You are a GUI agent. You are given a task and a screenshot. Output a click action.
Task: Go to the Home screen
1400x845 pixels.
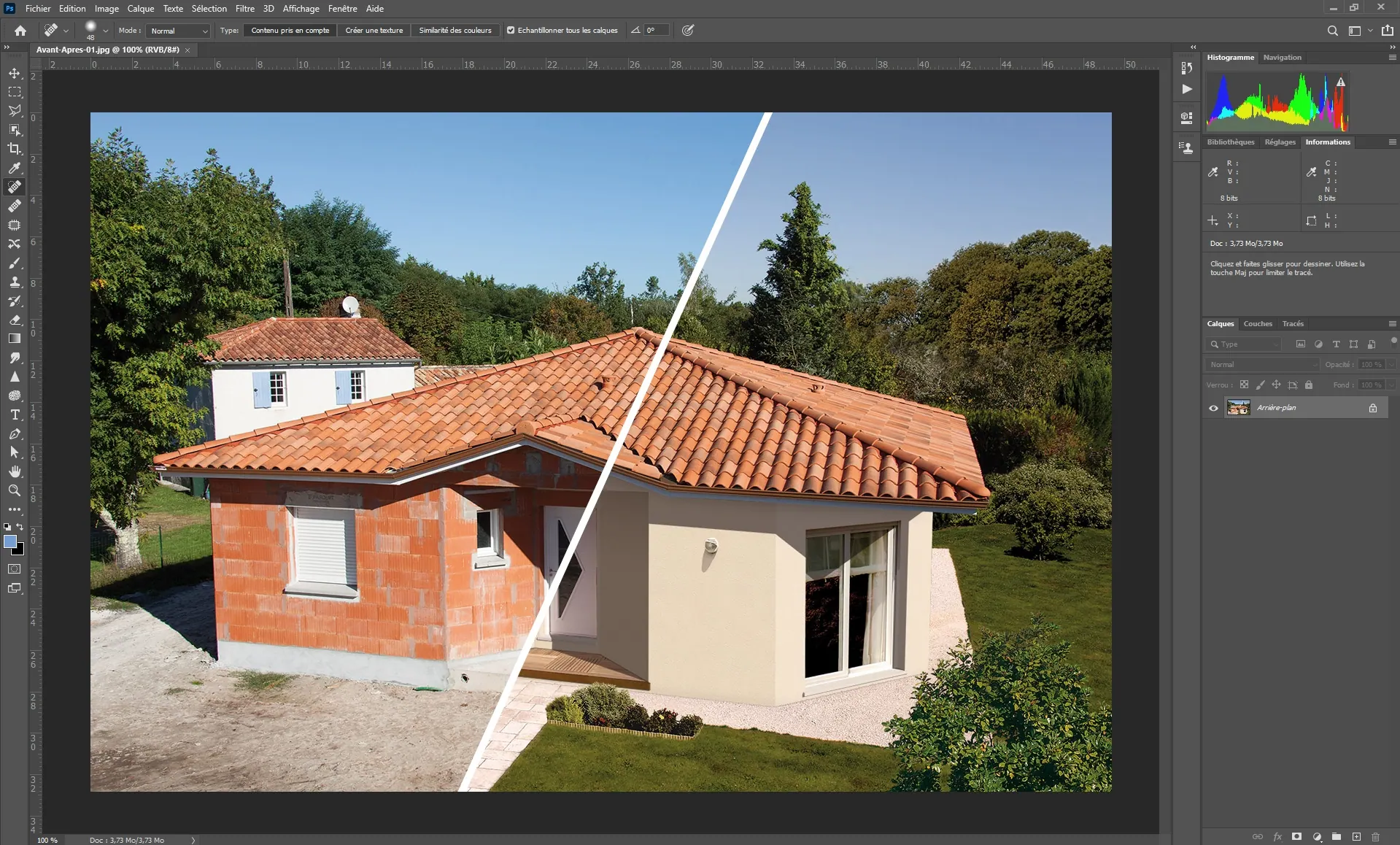tap(20, 31)
